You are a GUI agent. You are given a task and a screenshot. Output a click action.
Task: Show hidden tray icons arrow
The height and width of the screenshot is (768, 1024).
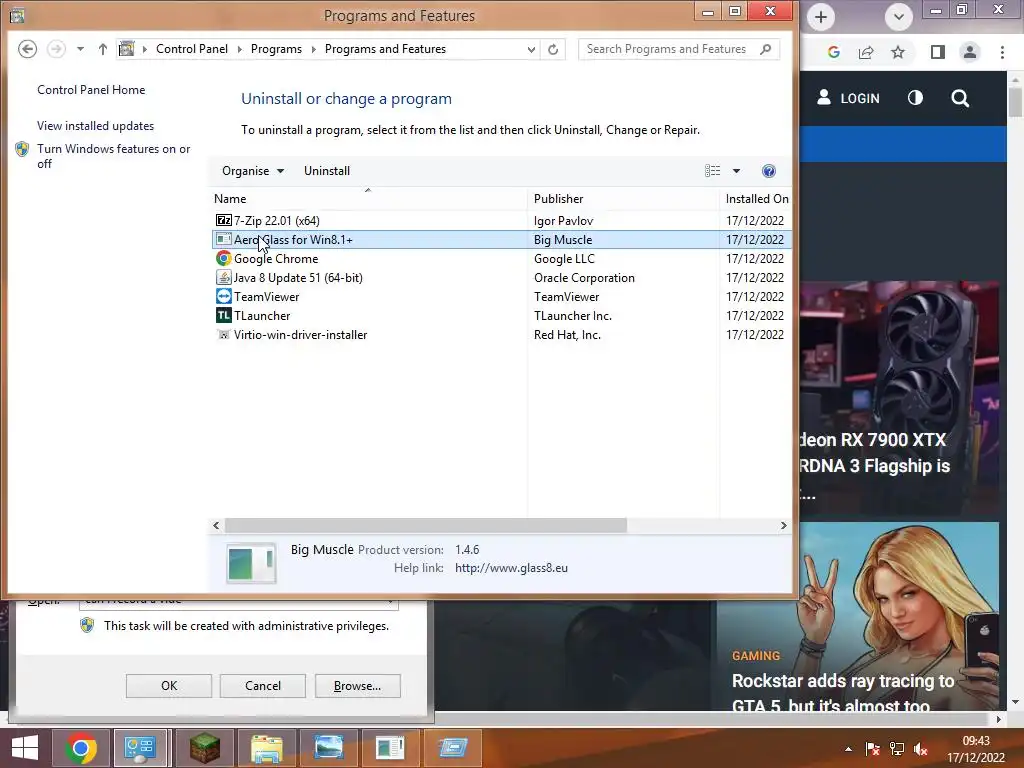[x=848, y=749]
